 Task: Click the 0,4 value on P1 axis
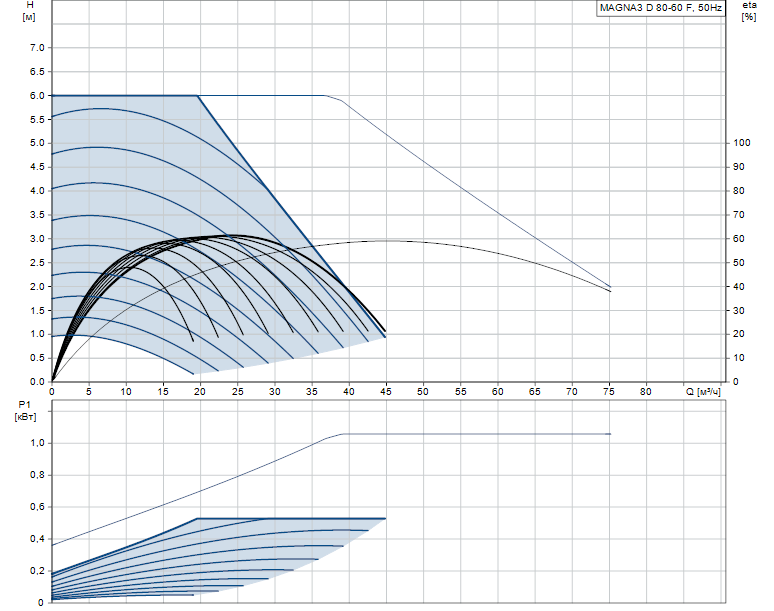pyautogui.click(x=37, y=539)
